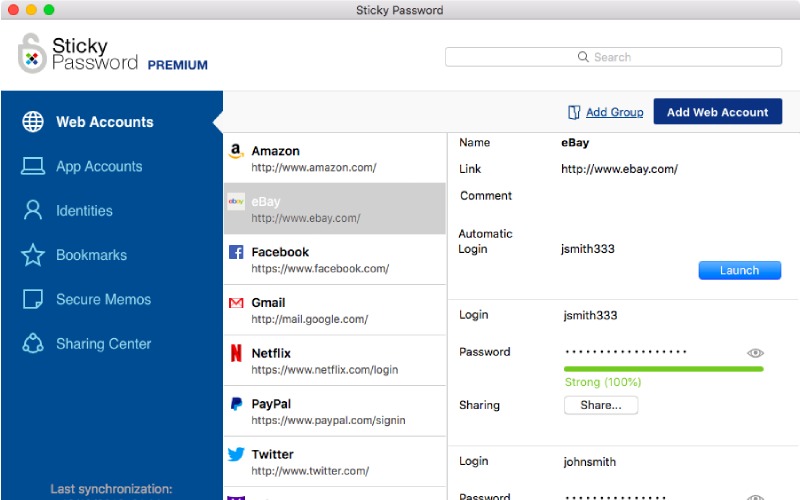Click the green password strength bar

pyautogui.click(x=663, y=369)
